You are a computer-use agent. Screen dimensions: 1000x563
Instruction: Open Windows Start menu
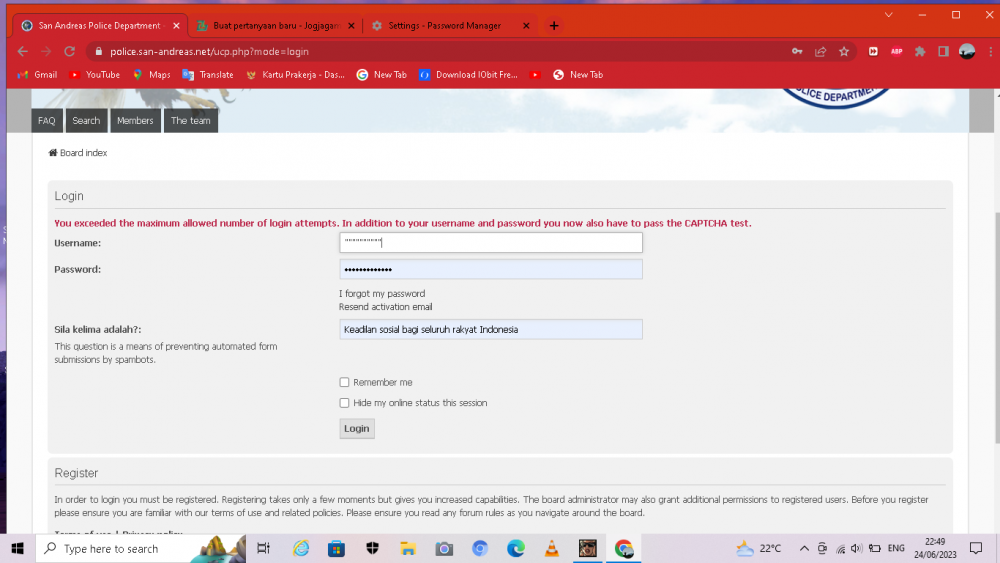[17, 548]
